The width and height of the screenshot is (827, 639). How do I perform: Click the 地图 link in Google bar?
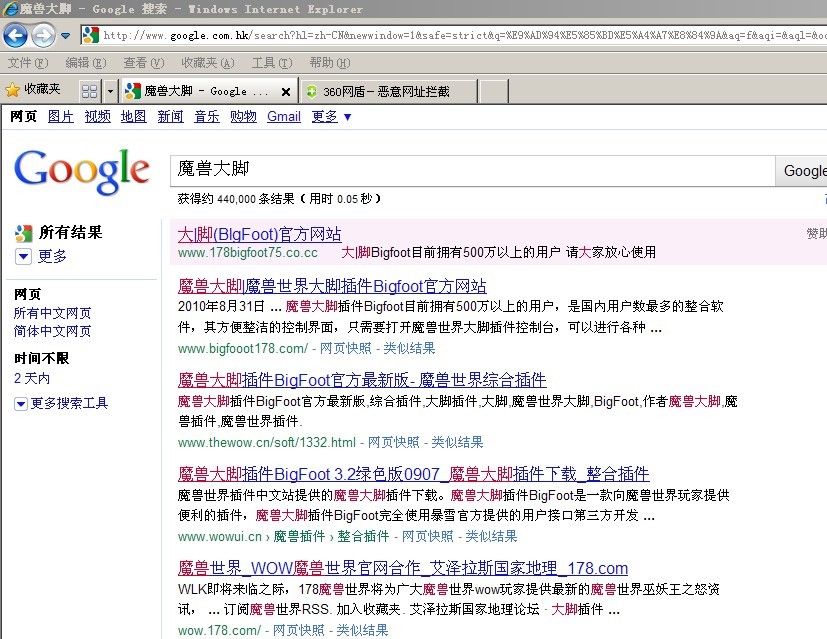click(x=133, y=116)
